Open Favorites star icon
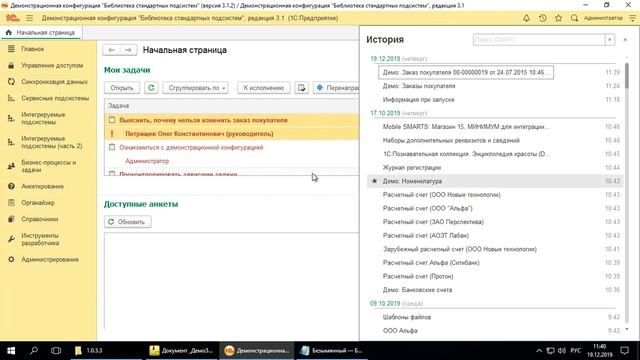Image resolution: width=640 pixels, height=360 pixels. (558, 18)
